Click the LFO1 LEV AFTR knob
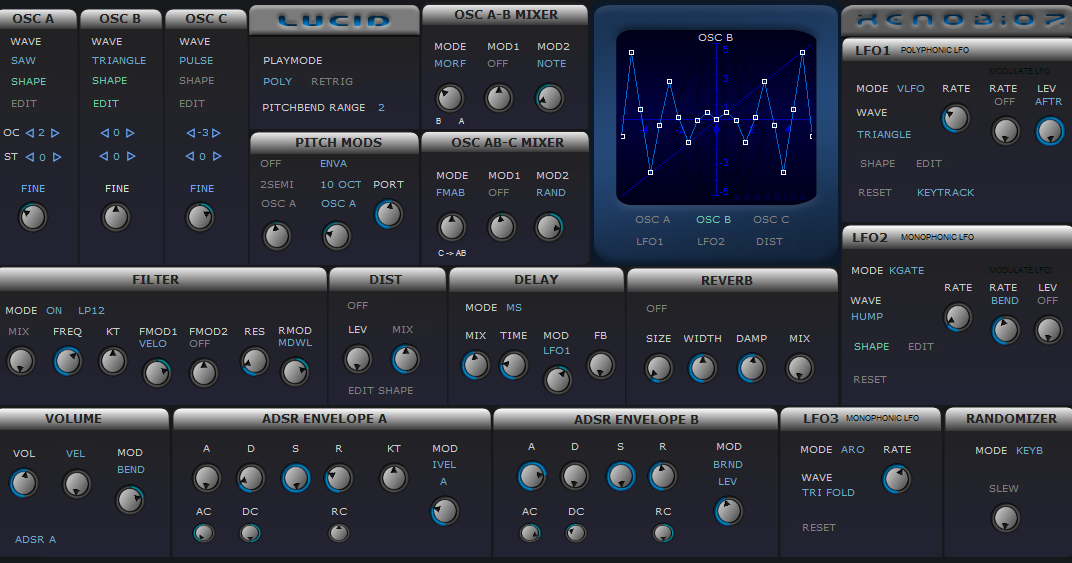 [1049, 131]
